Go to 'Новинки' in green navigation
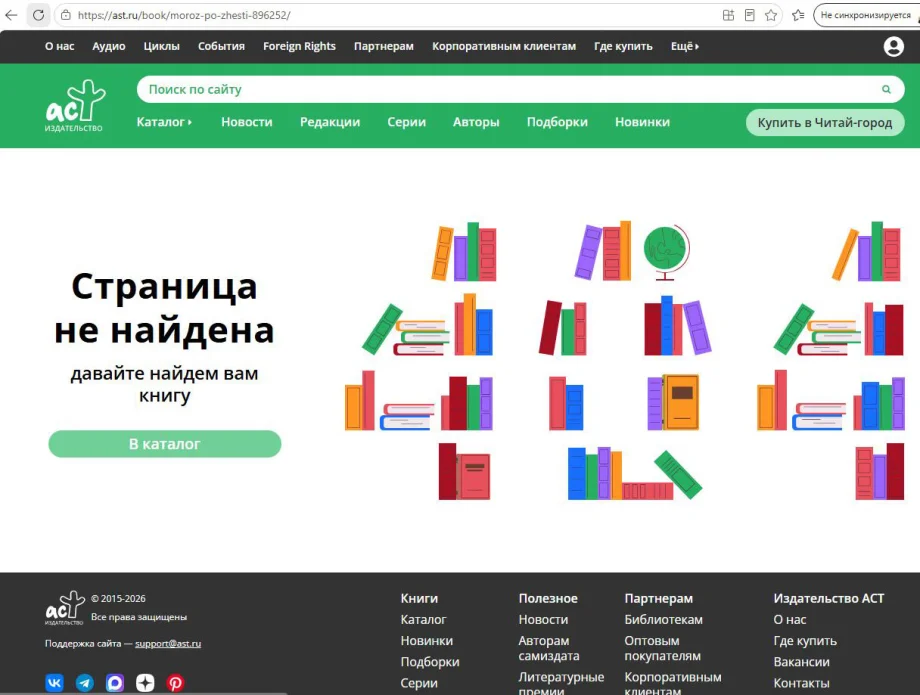This screenshot has height=695, width=920. click(x=642, y=122)
